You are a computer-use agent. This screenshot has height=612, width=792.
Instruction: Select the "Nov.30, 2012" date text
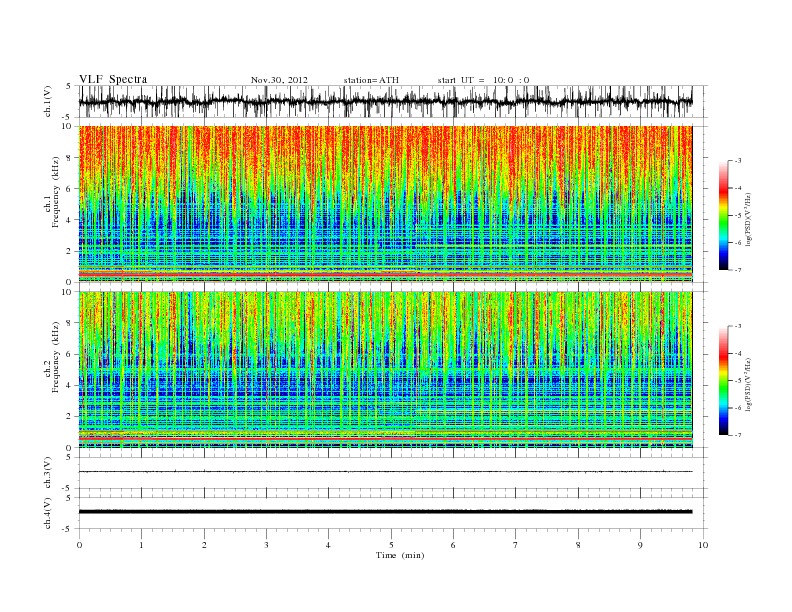(x=279, y=80)
